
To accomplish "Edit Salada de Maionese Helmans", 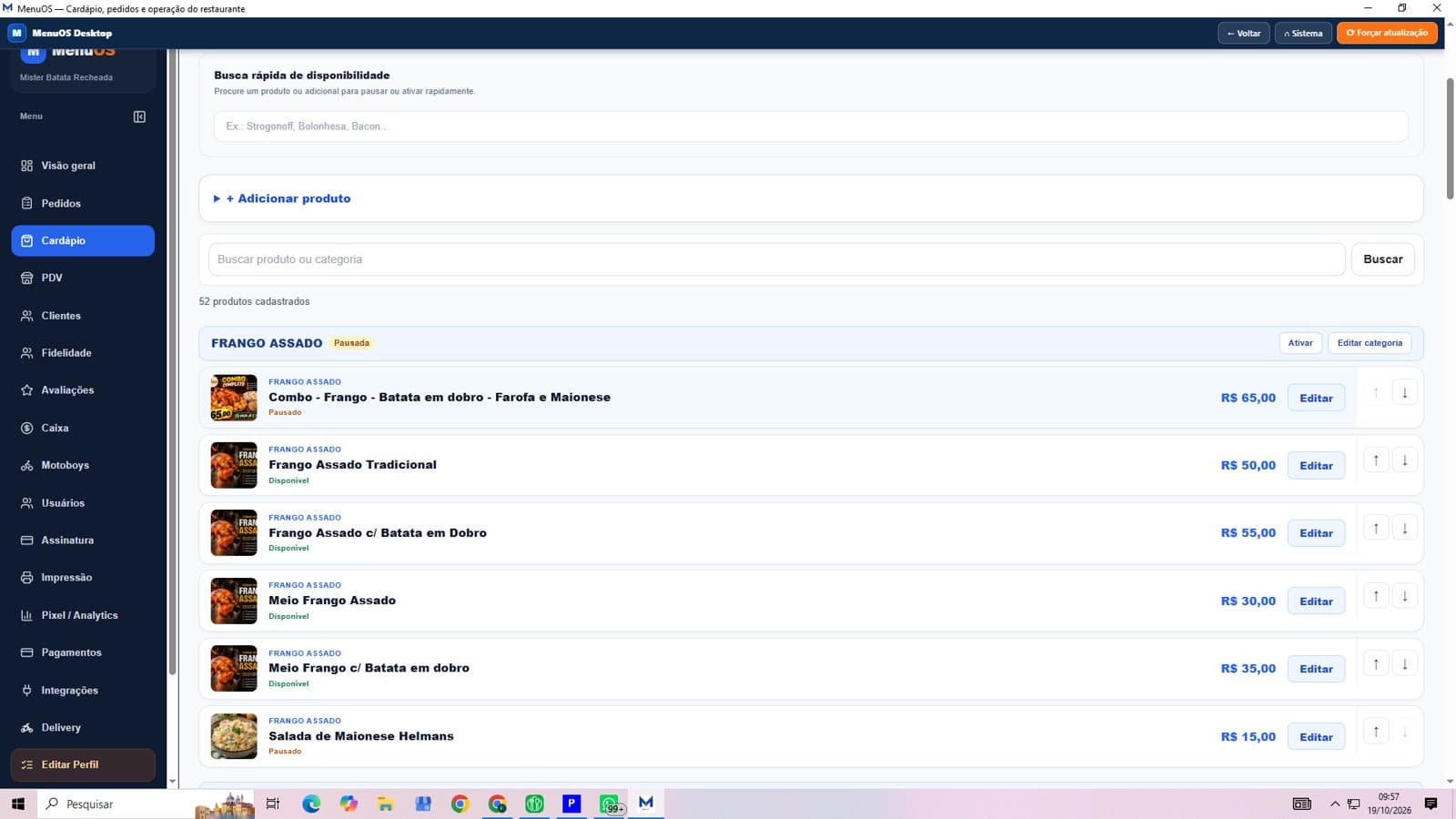I will (1316, 737).
